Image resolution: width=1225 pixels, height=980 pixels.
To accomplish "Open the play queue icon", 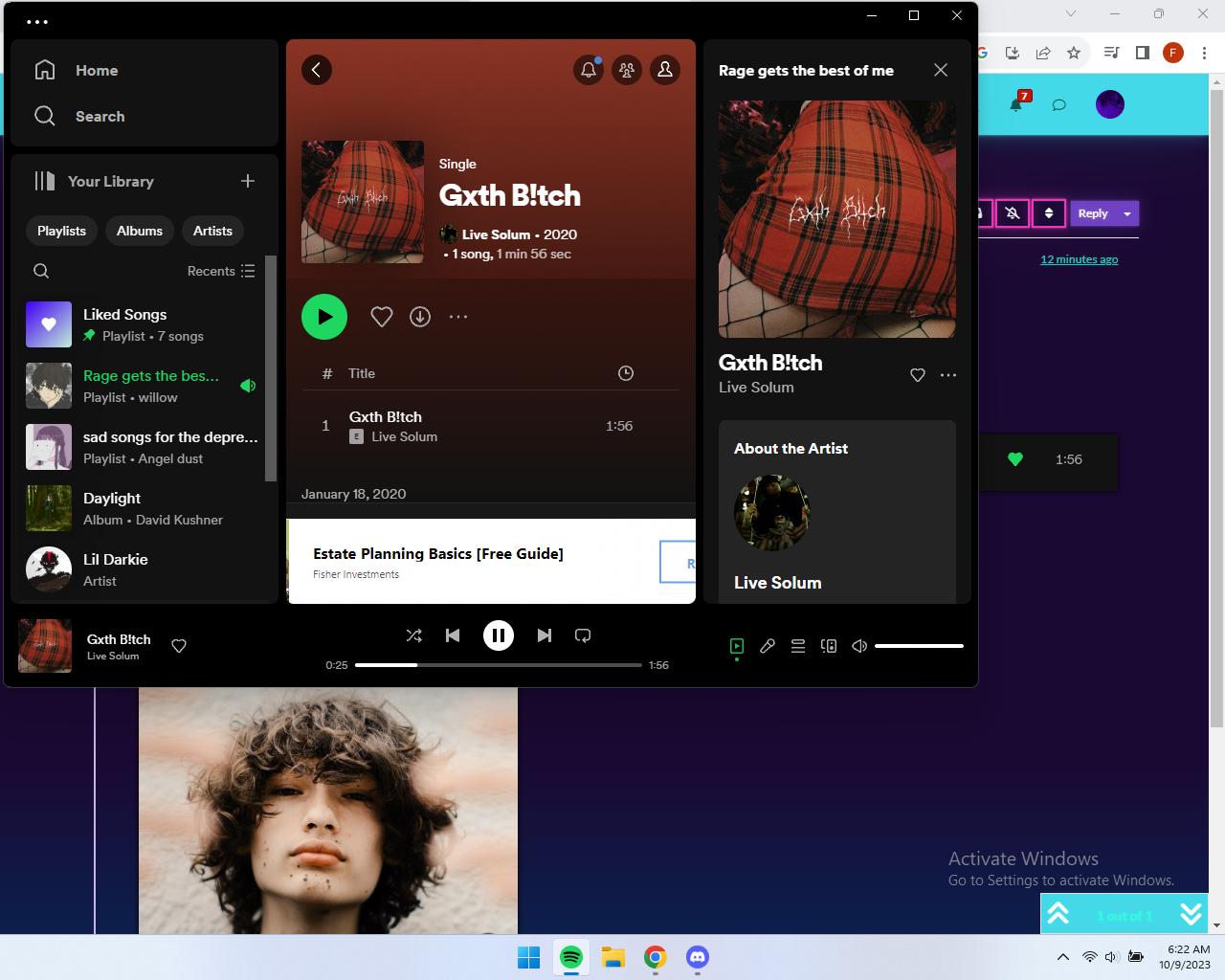I will 798,646.
